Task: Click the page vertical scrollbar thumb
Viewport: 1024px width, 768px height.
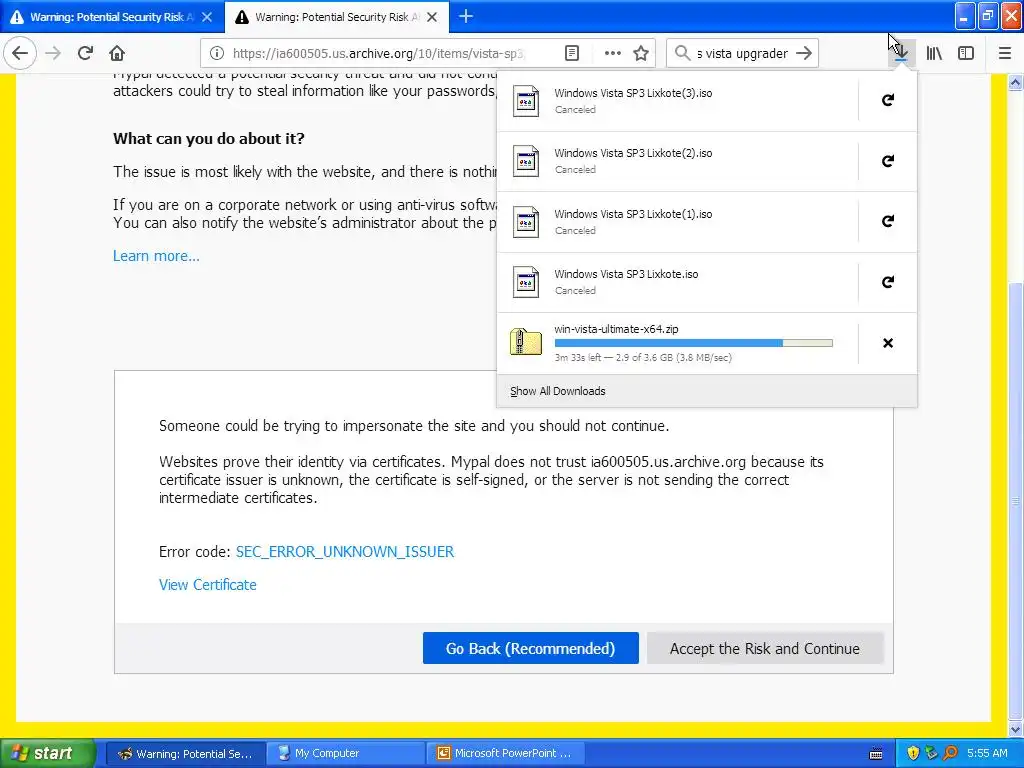Action: pyautogui.click(x=1016, y=500)
